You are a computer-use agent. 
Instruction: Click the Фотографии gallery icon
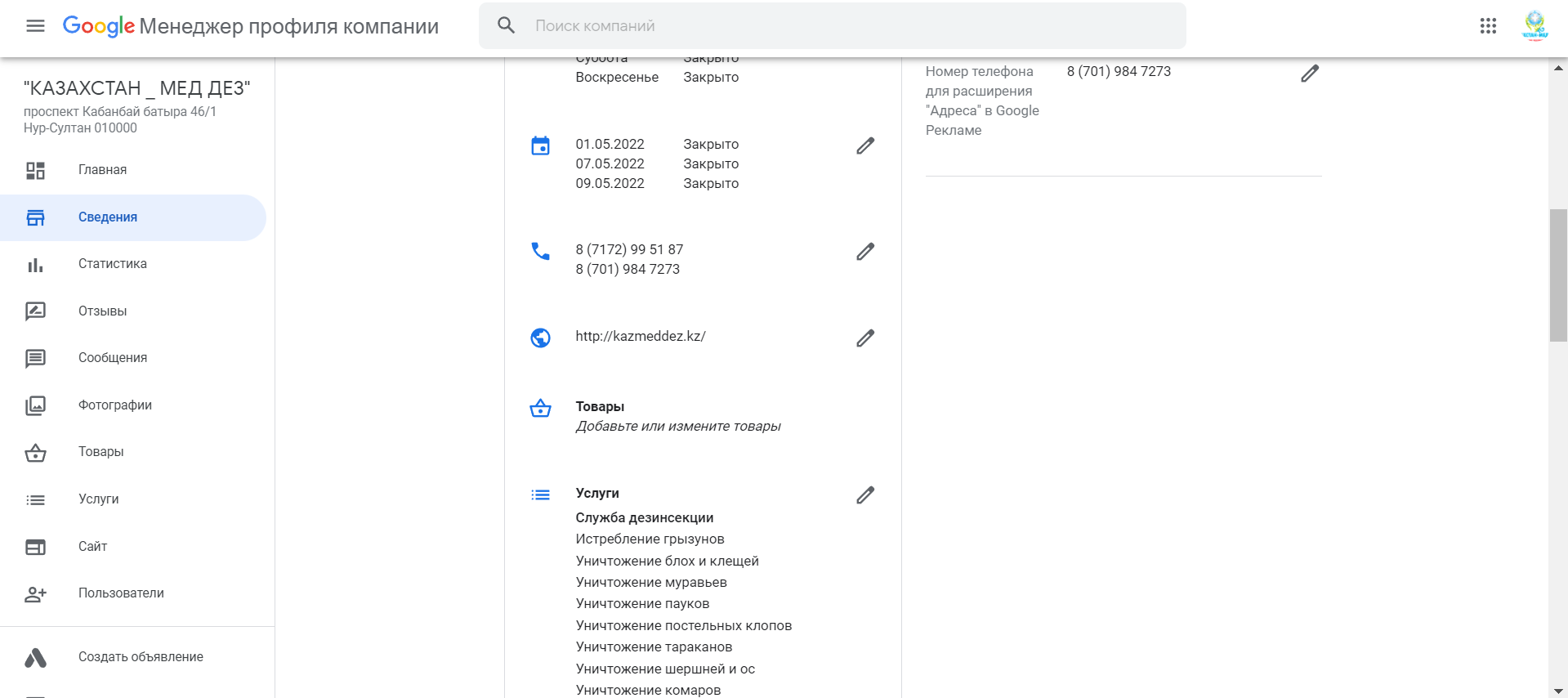(x=35, y=405)
